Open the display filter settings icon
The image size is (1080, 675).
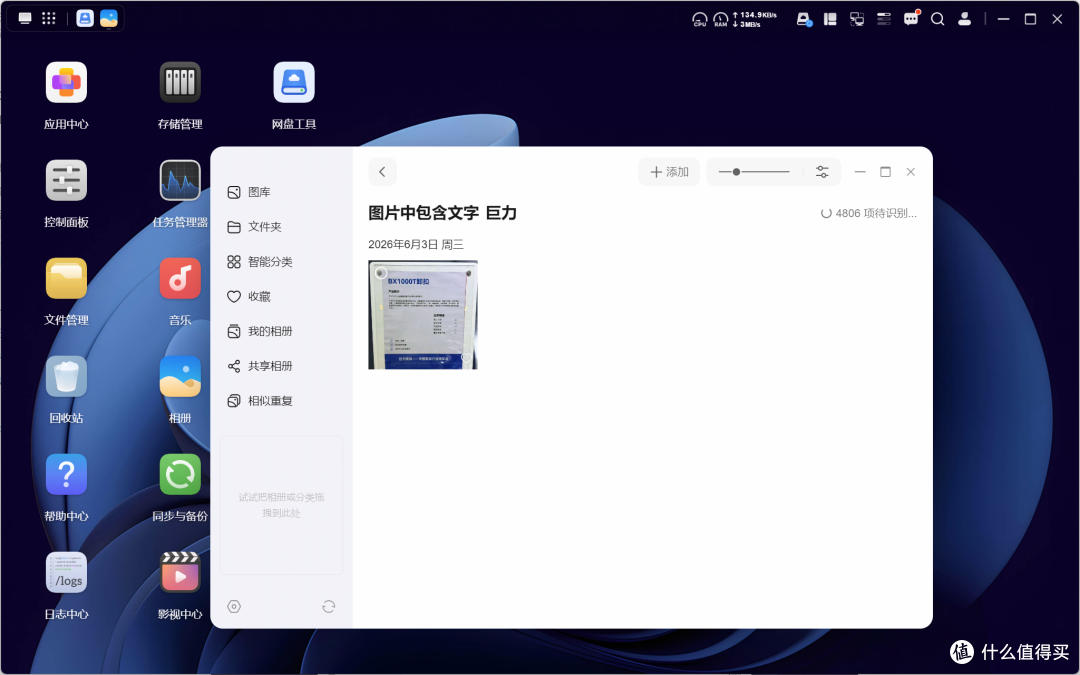[x=822, y=172]
